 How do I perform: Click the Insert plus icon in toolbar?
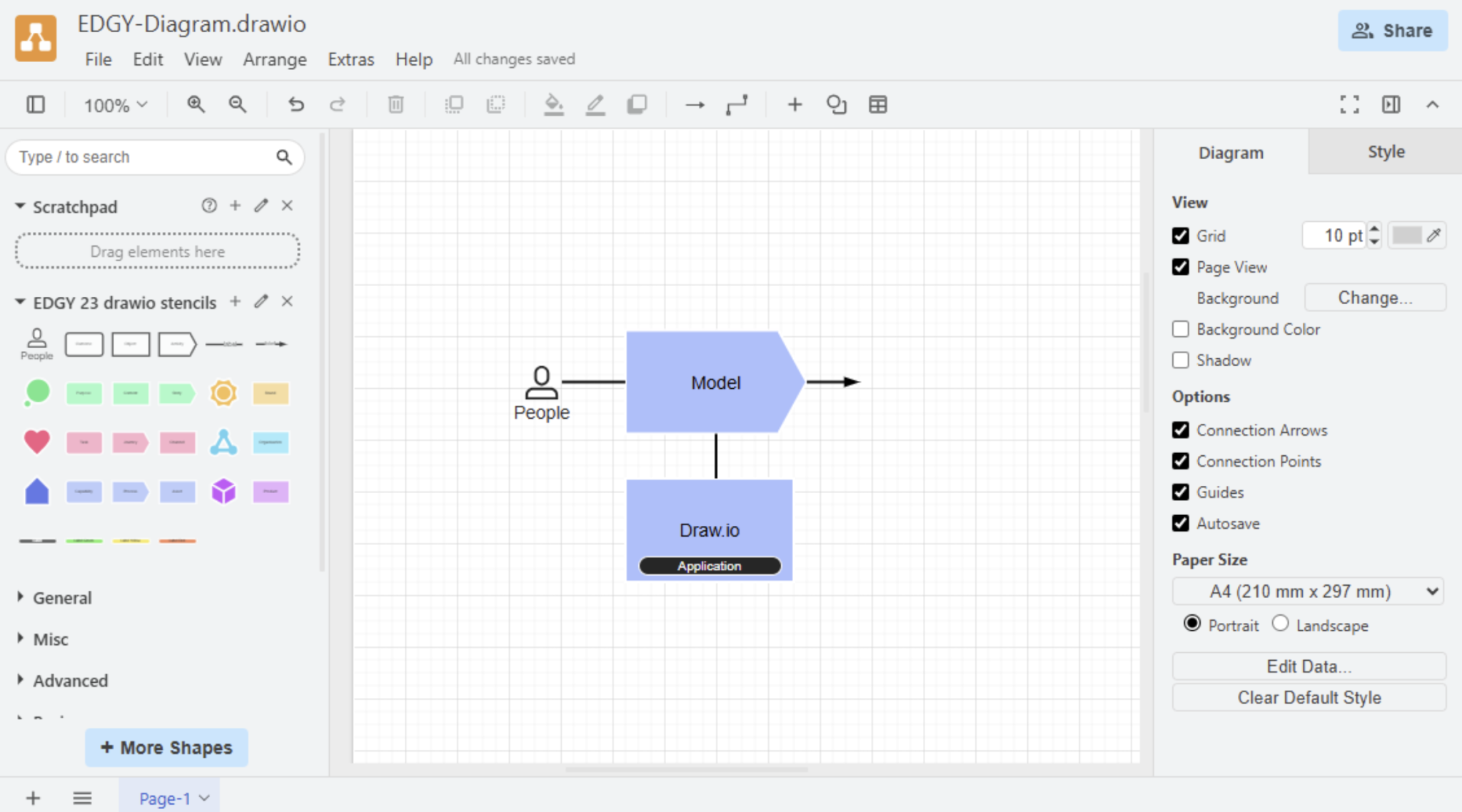(795, 105)
